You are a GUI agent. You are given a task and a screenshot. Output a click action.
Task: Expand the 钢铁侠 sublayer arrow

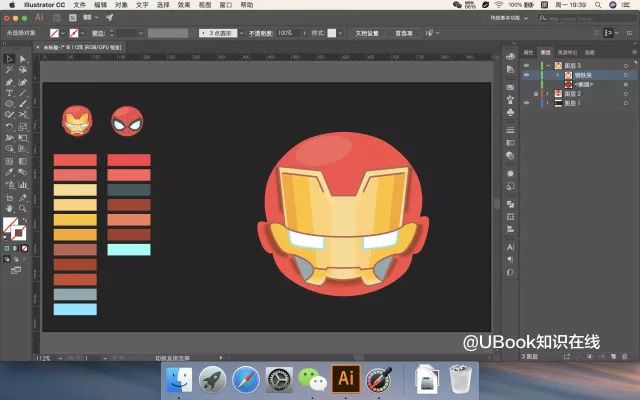click(558, 75)
